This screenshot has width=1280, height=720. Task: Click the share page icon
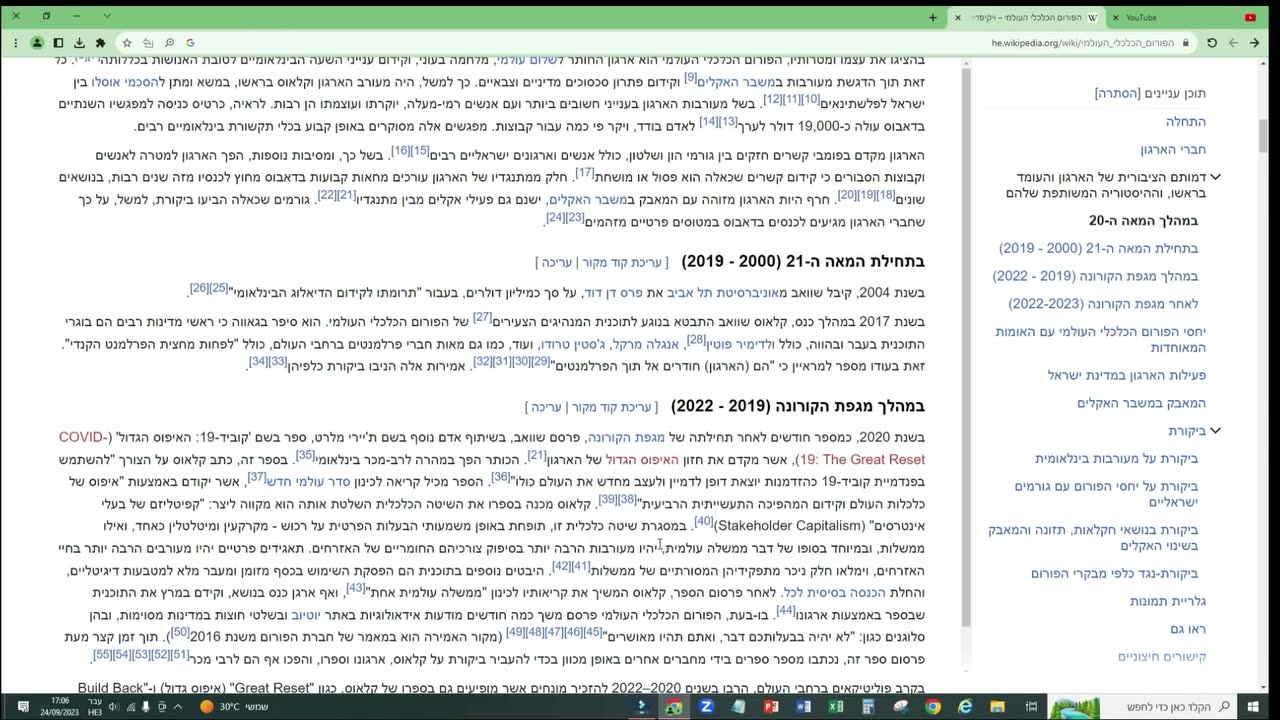coord(148,43)
